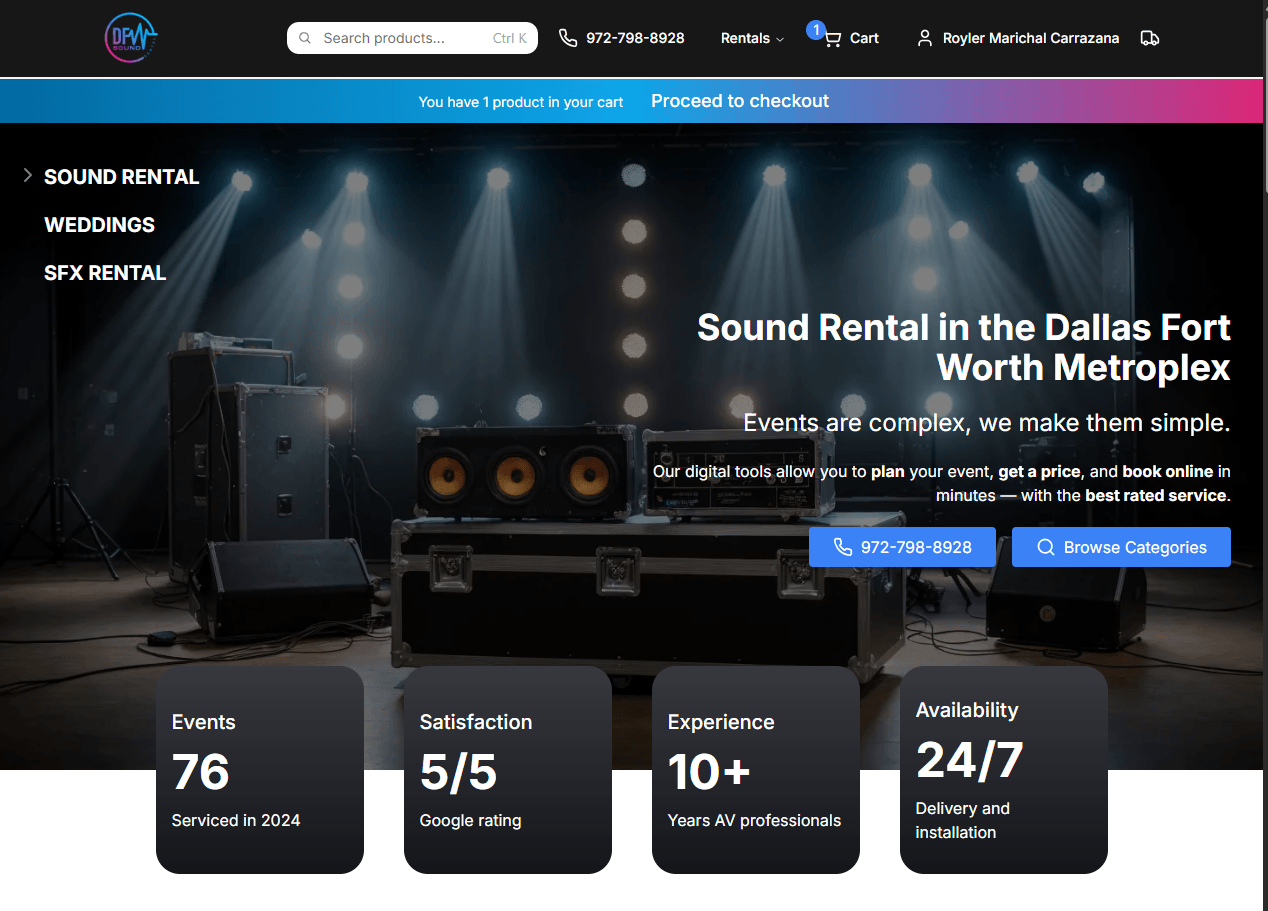Click Proceed to checkout link

pos(739,101)
